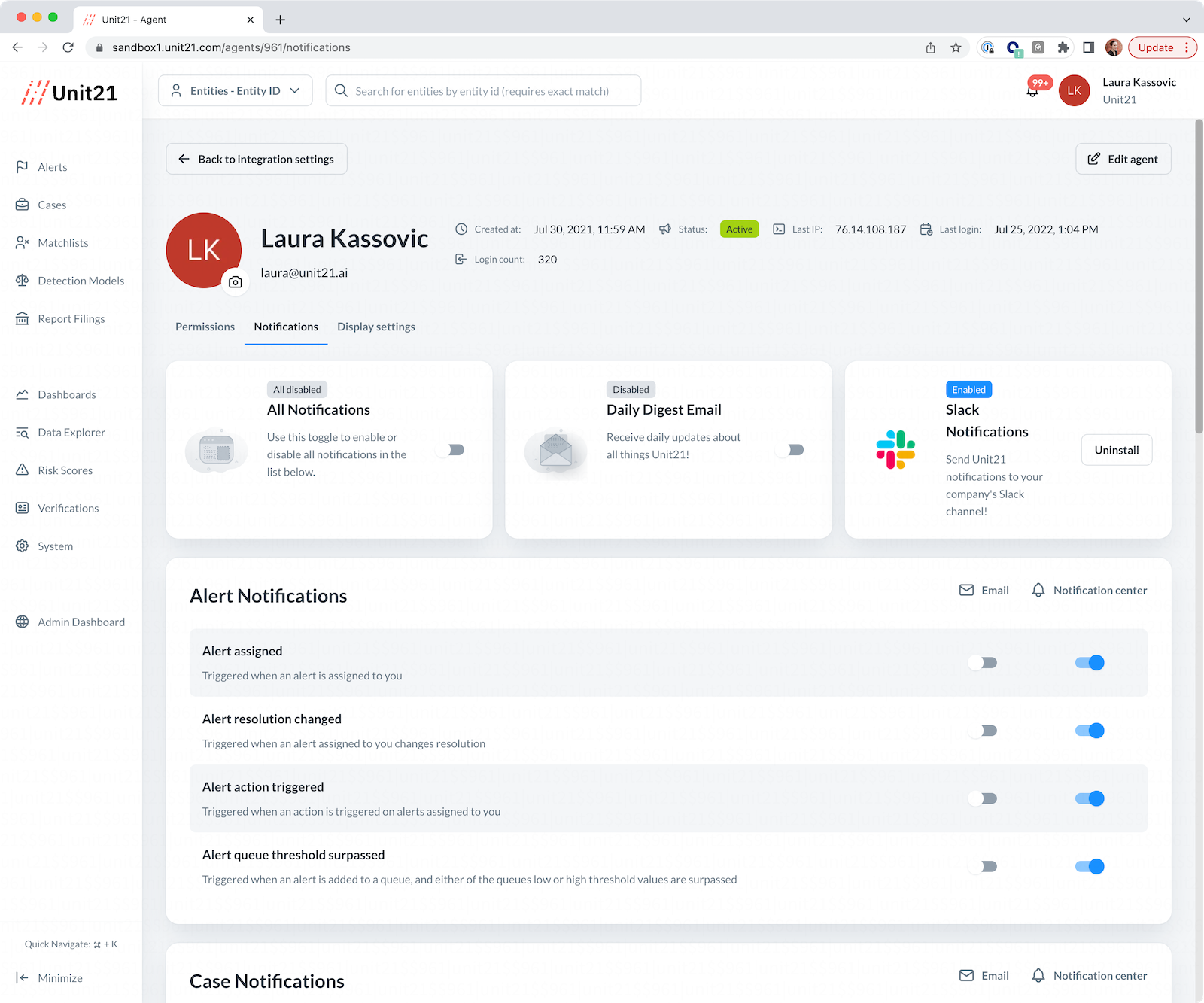Click Back to integration settings button
The image size is (1204, 1003).
[257, 159]
